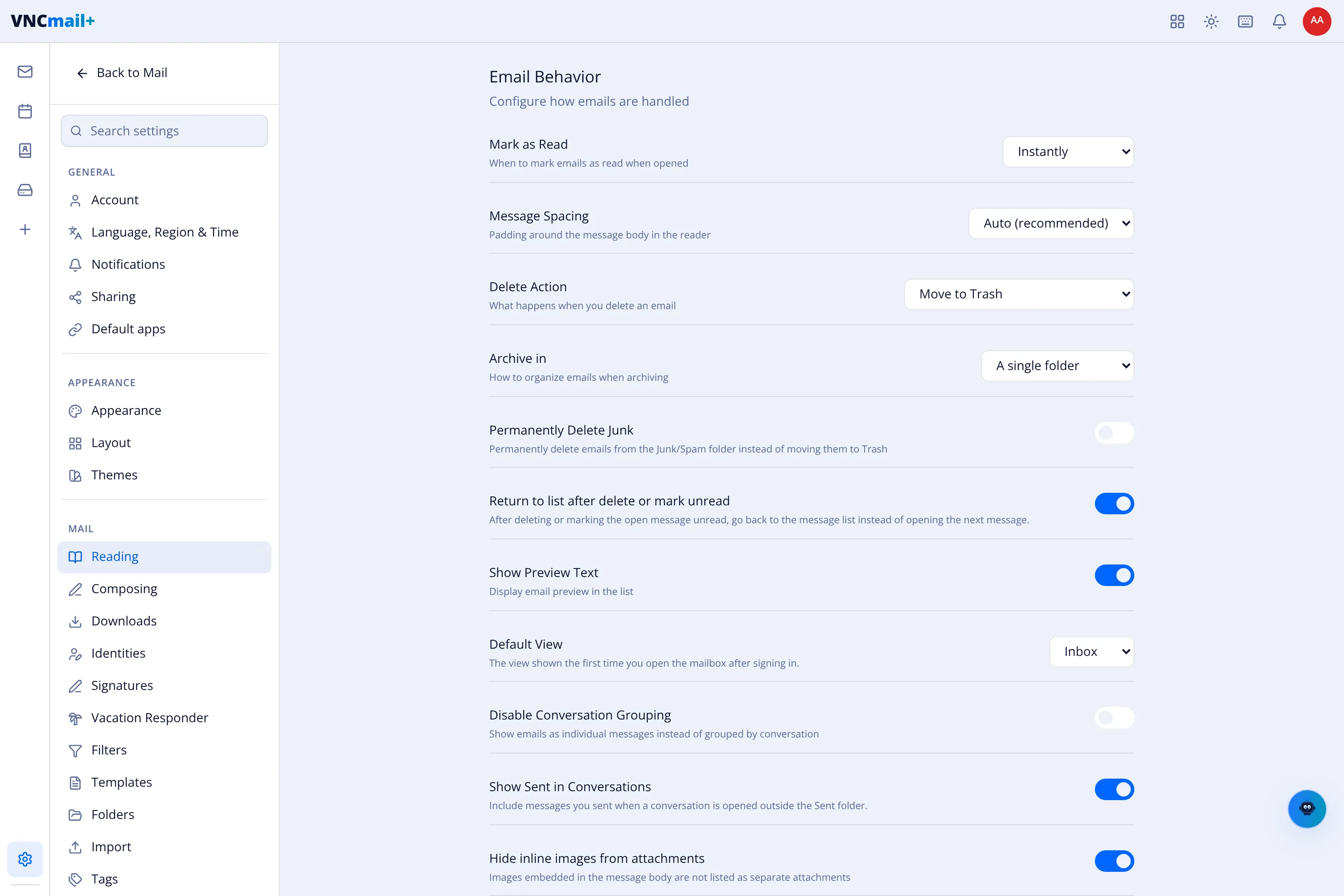Toggle light/dark mode sun icon

pyautogui.click(x=1211, y=21)
